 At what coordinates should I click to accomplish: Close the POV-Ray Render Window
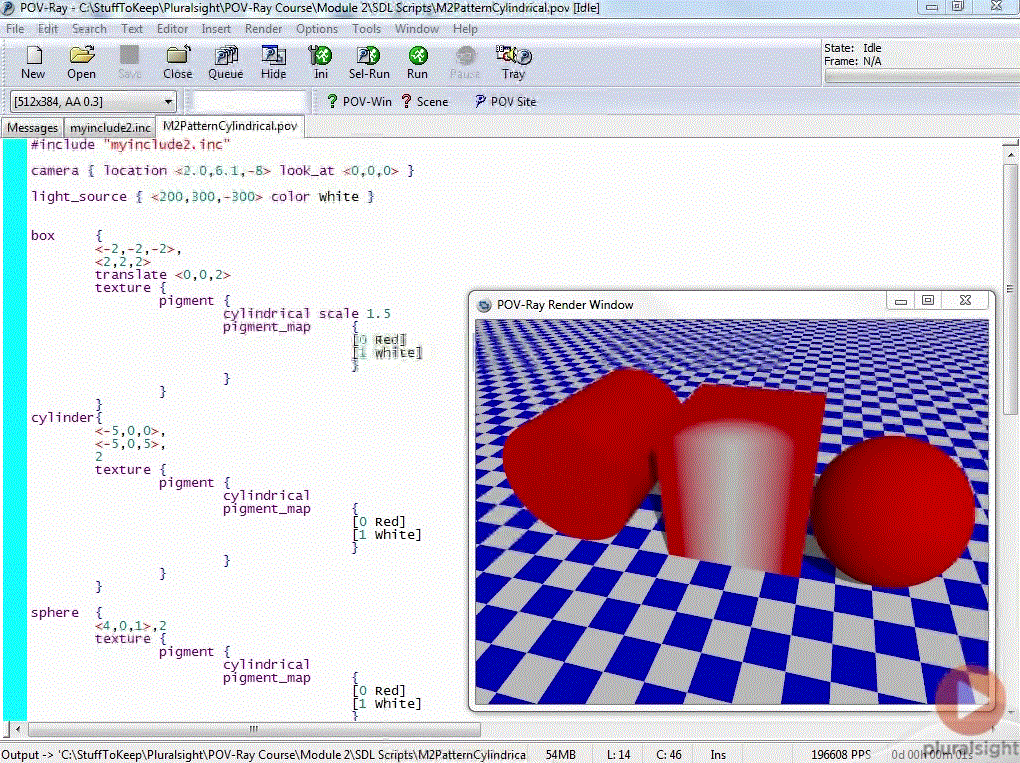pyautogui.click(x=965, y=301)
